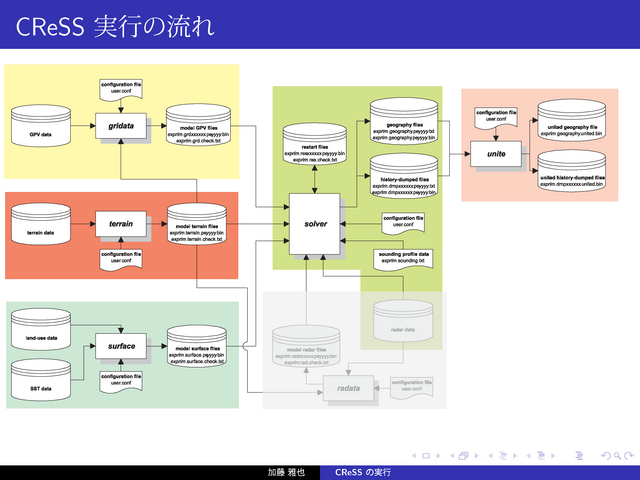The height and width of the screenshot is (480, 640).
Task: Click the author name 加藤 雅也 in footer
Action: [x=286, y=472]
